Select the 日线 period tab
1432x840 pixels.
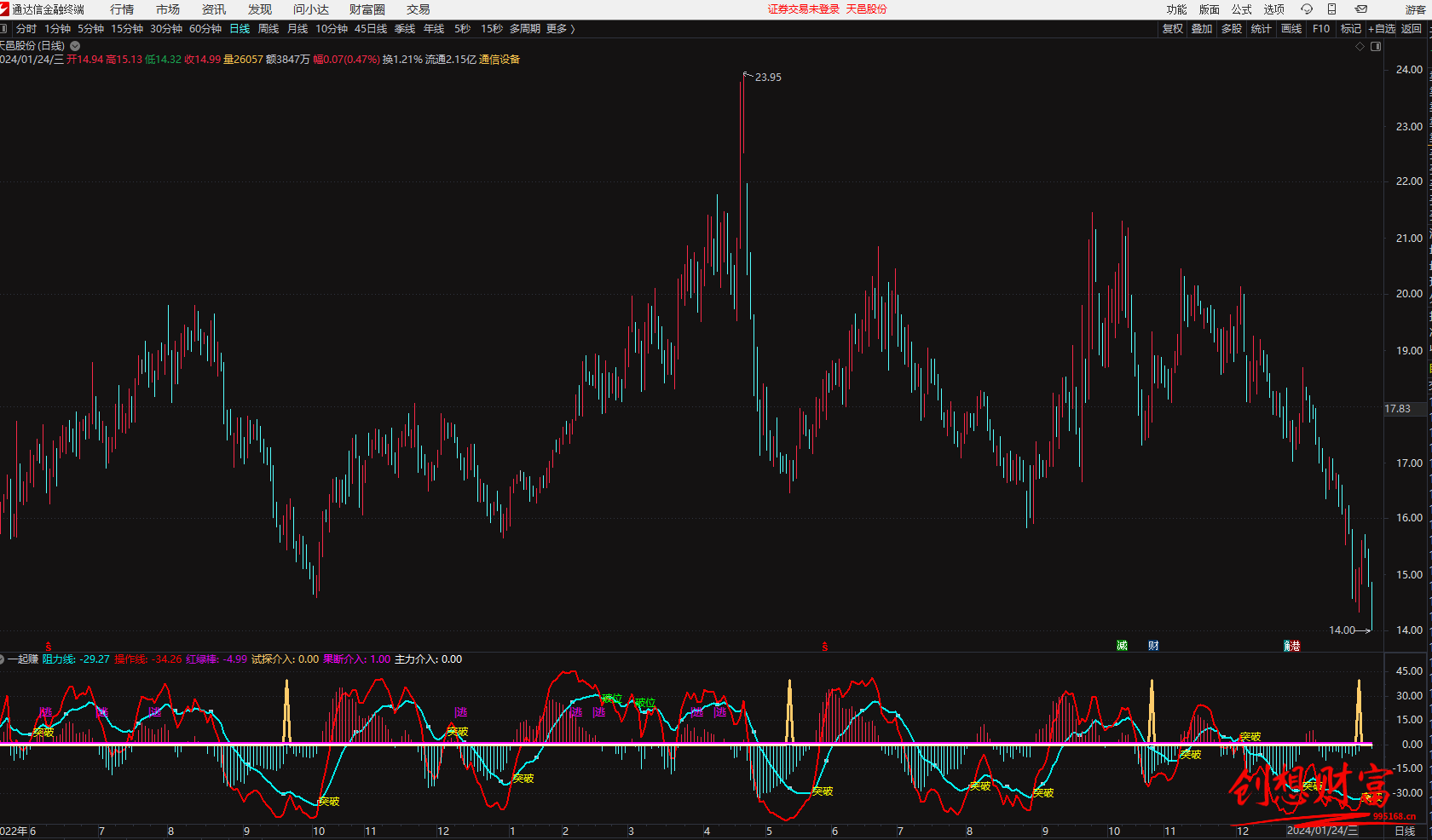click(x=240, y=28)
